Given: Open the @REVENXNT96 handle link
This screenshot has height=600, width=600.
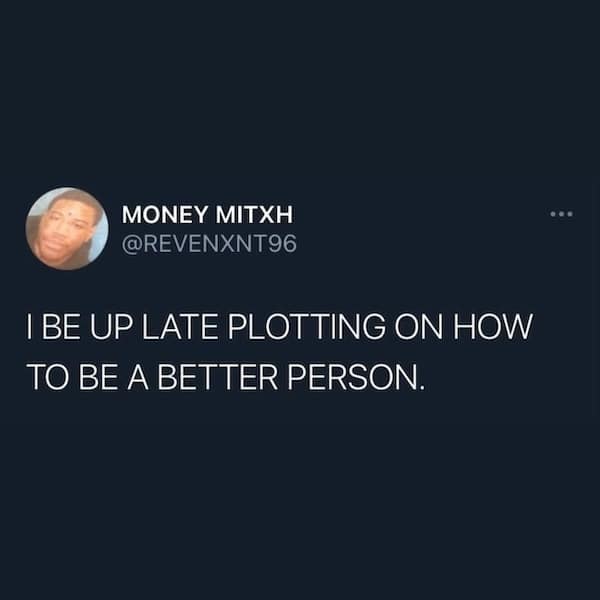Looking at the screenshot, I should coord(209,244).
